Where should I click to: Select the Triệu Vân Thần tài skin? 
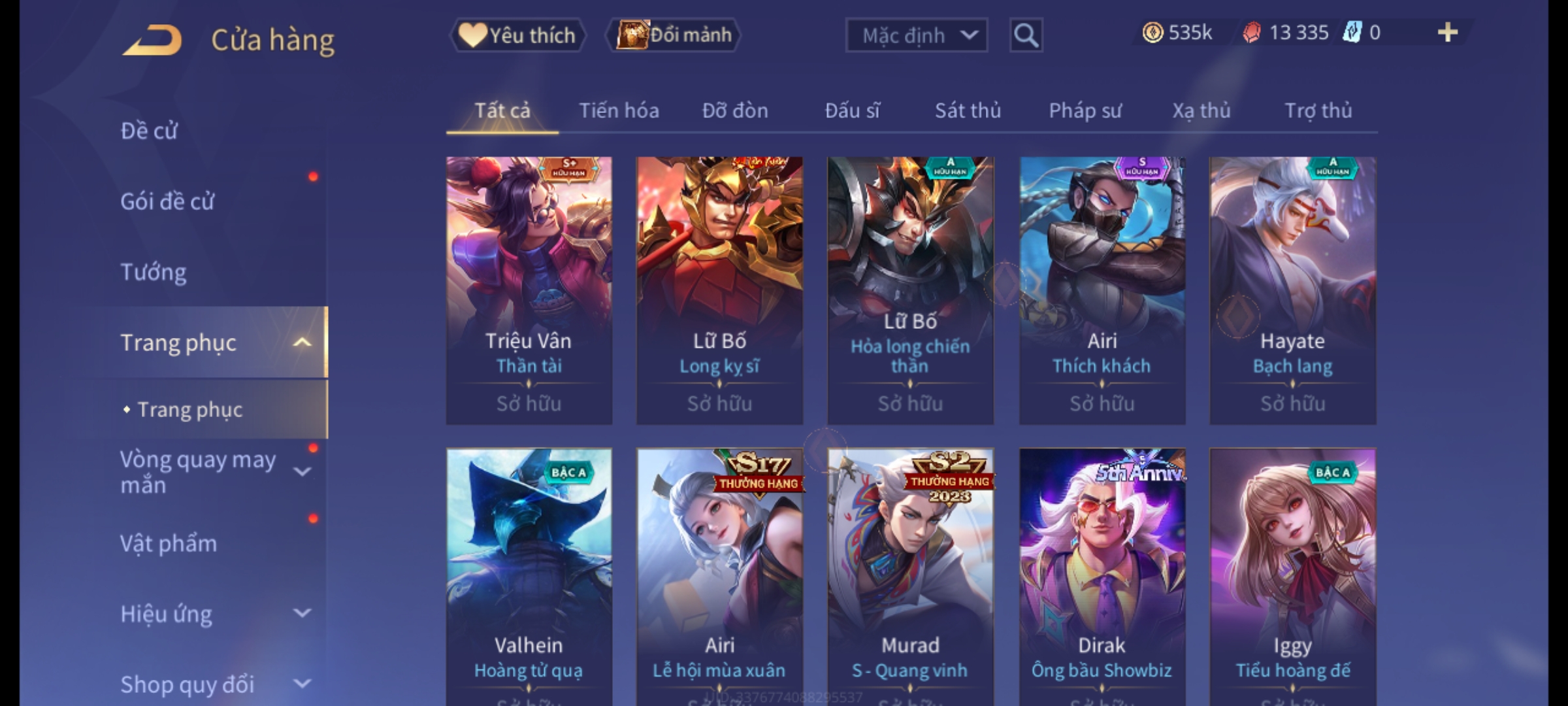point(529,290)
